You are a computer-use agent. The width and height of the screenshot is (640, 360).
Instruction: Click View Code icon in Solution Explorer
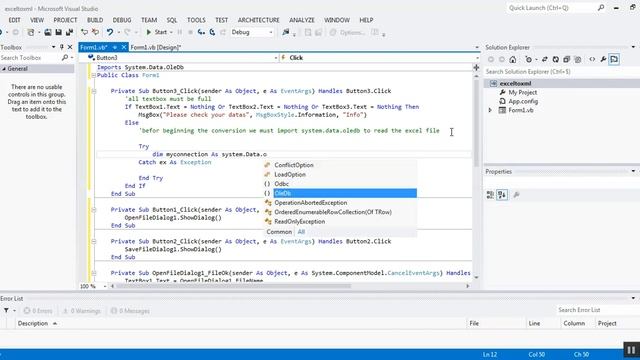(x=592, y=60)
